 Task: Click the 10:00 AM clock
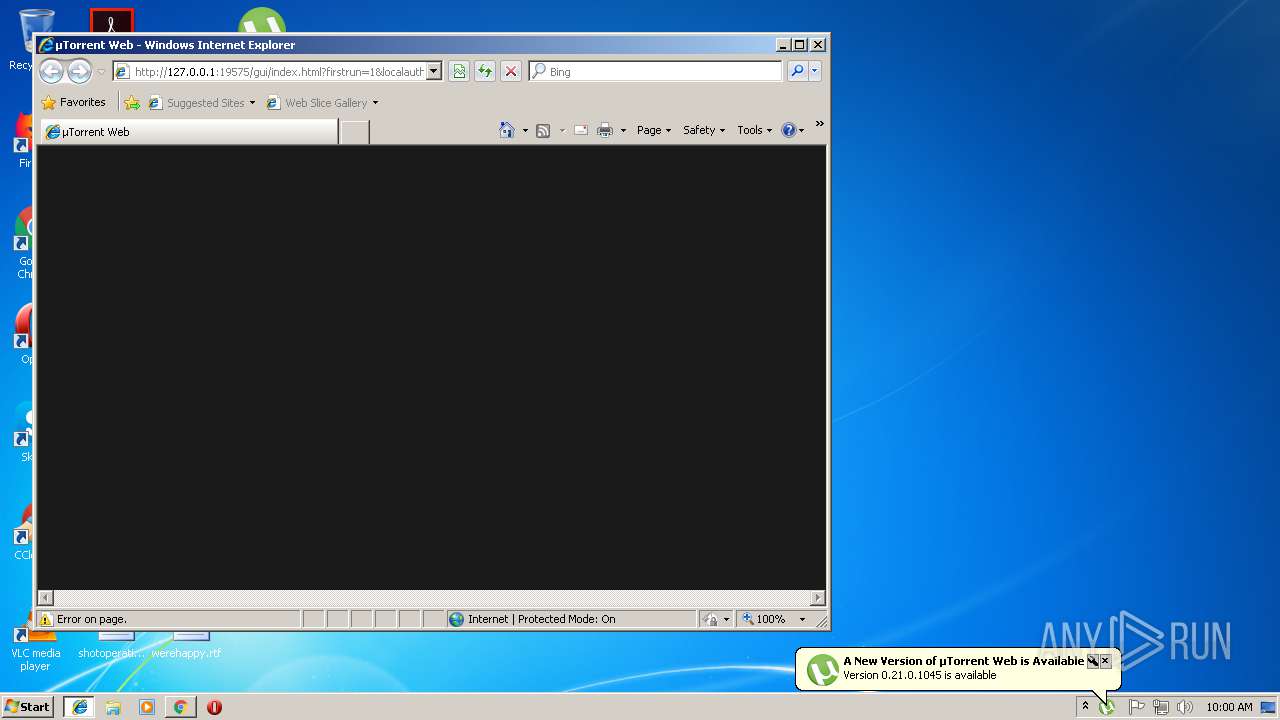(x=1229, y=707)
